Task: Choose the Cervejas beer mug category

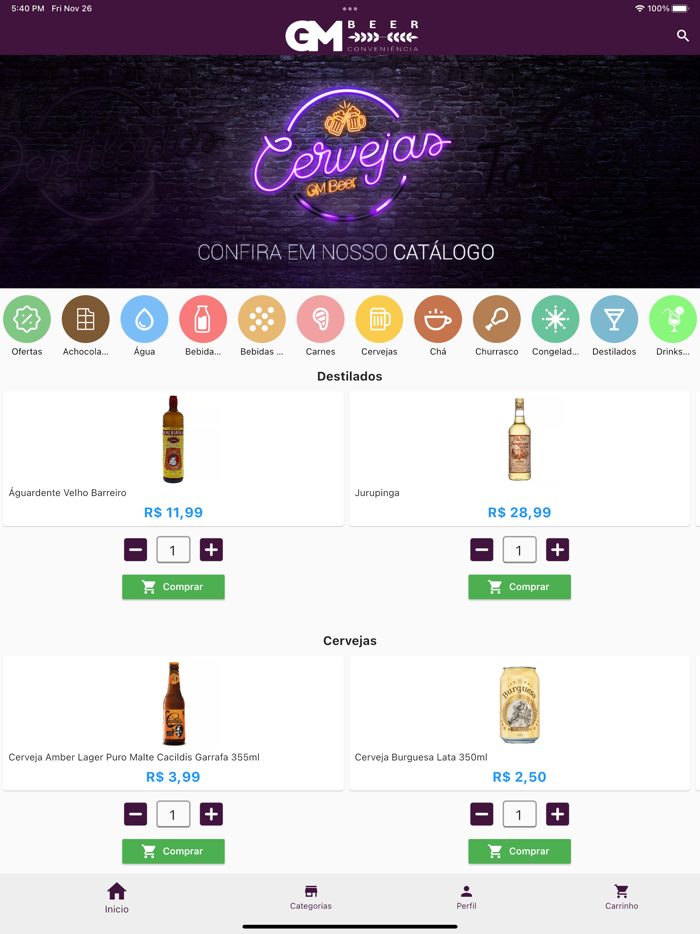Action: pos(379,319)
